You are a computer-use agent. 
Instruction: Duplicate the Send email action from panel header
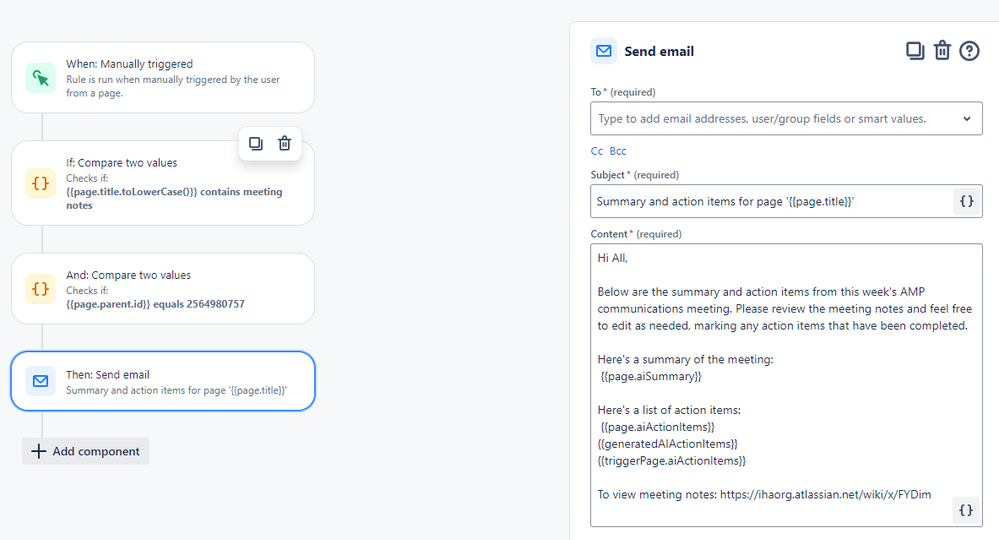coord(915,50)
